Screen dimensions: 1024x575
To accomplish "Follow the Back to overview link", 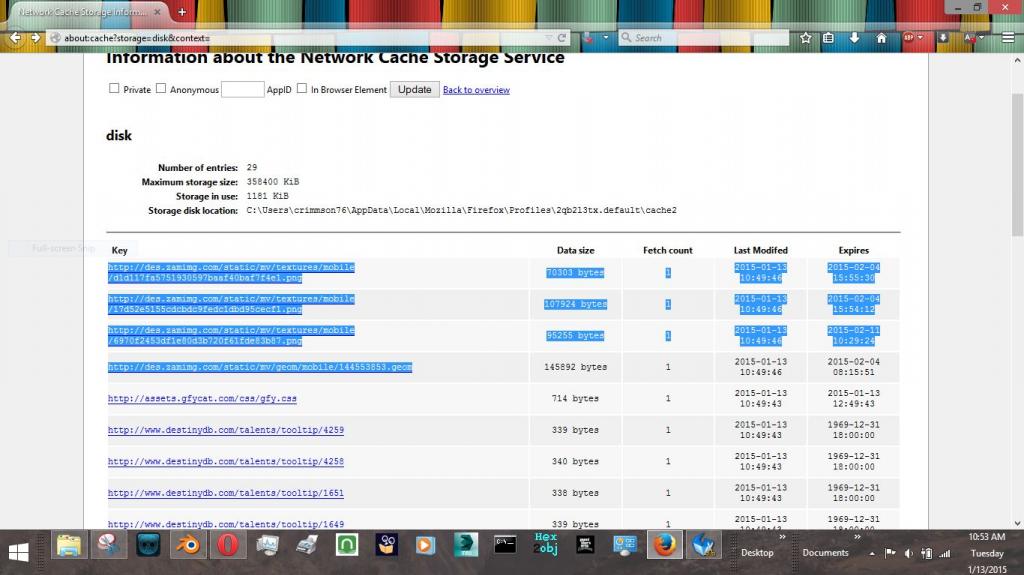I will pos(476,90).
